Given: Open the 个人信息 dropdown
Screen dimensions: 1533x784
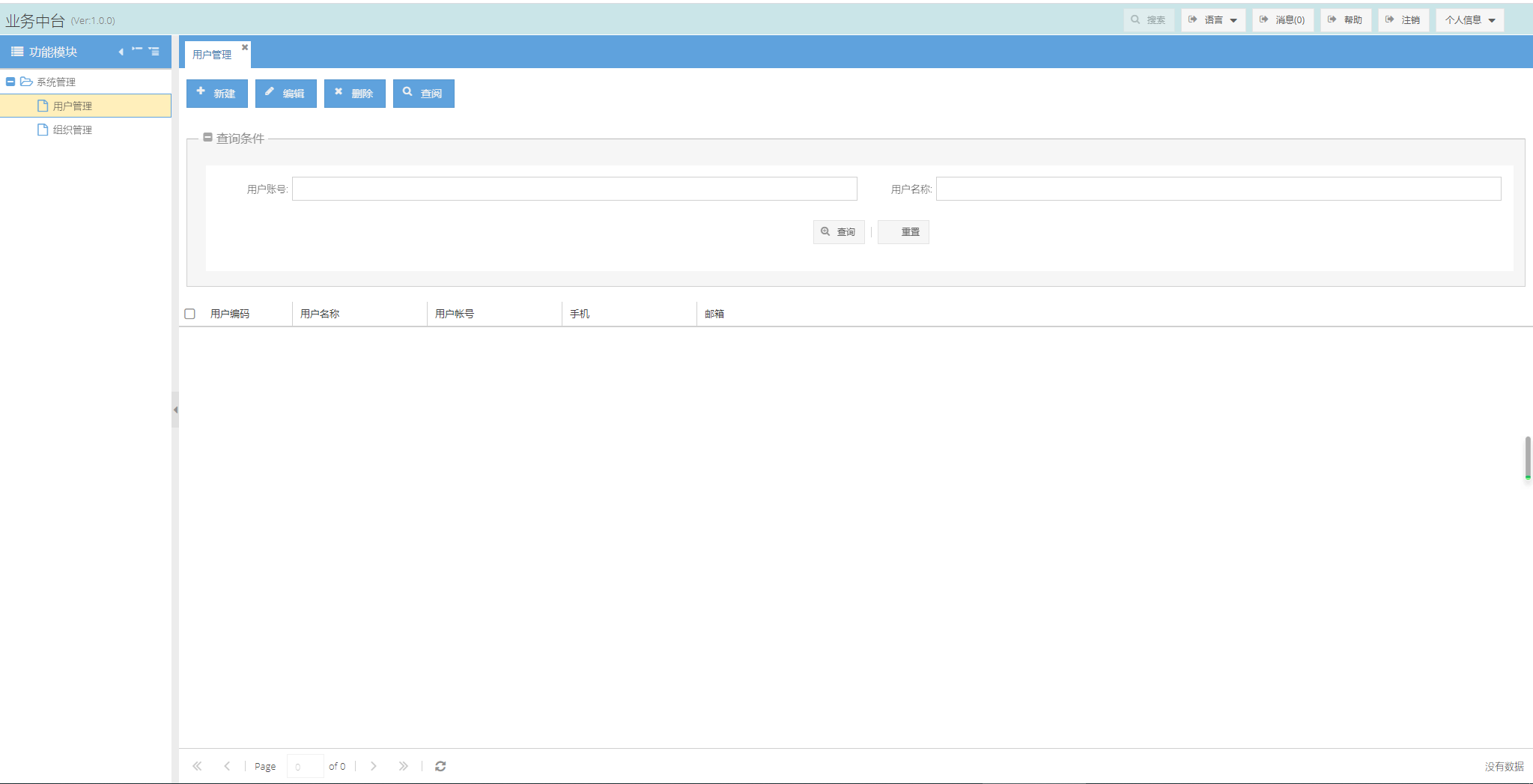Looking at the screenshot, I should [1470, 20].
